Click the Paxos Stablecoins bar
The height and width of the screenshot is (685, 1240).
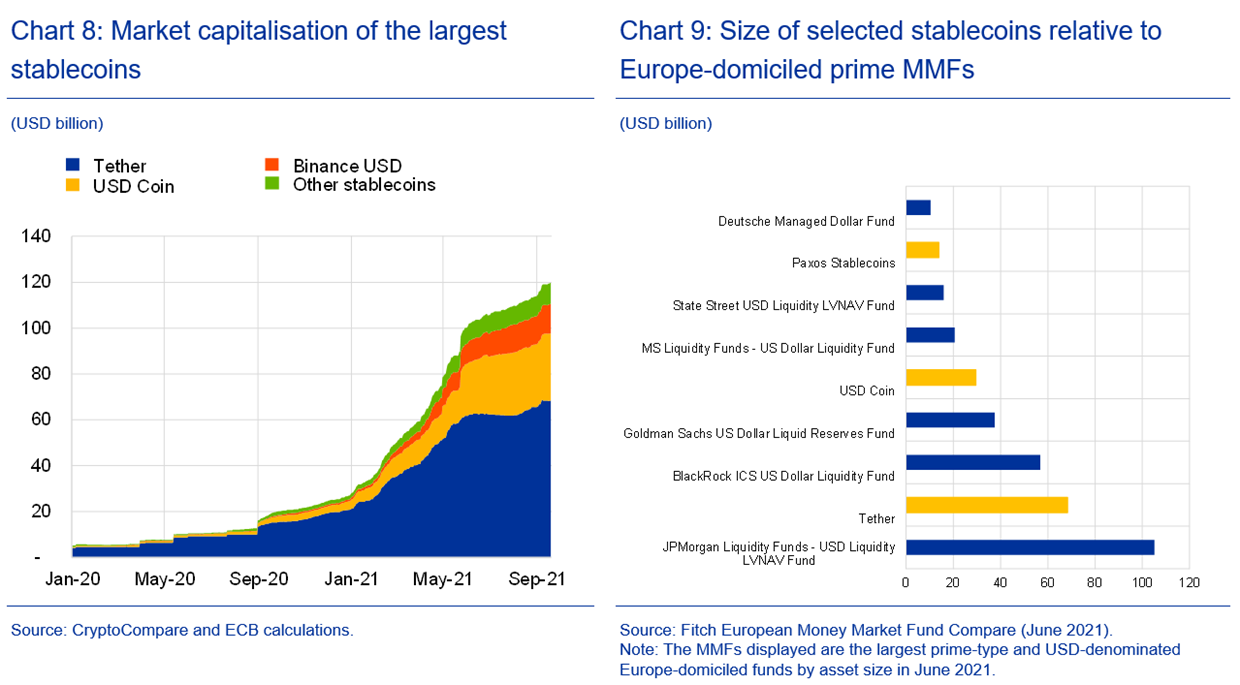922,250
